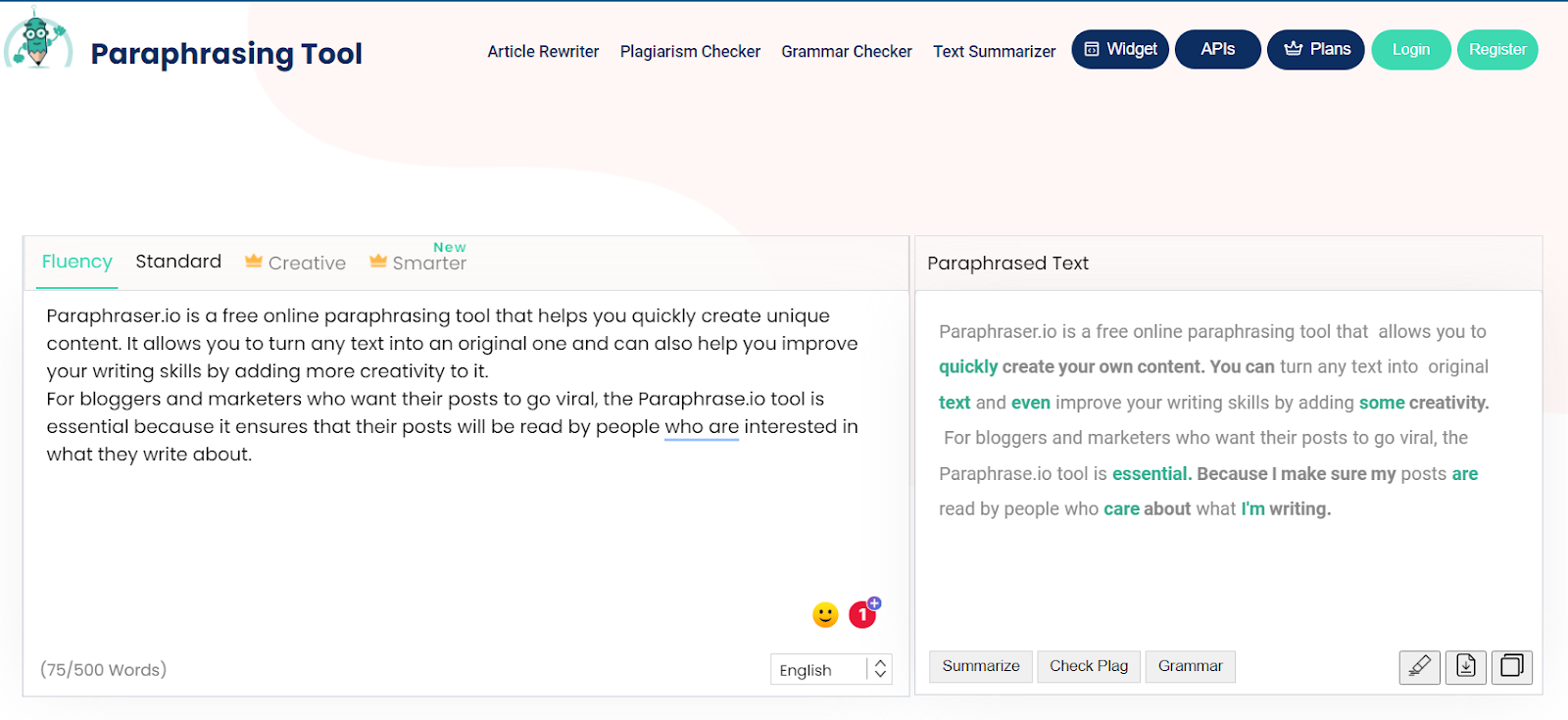Click the "Paraphrasing Tool" site title
This screenshot has height=720, width=1568.
point(226,54)
